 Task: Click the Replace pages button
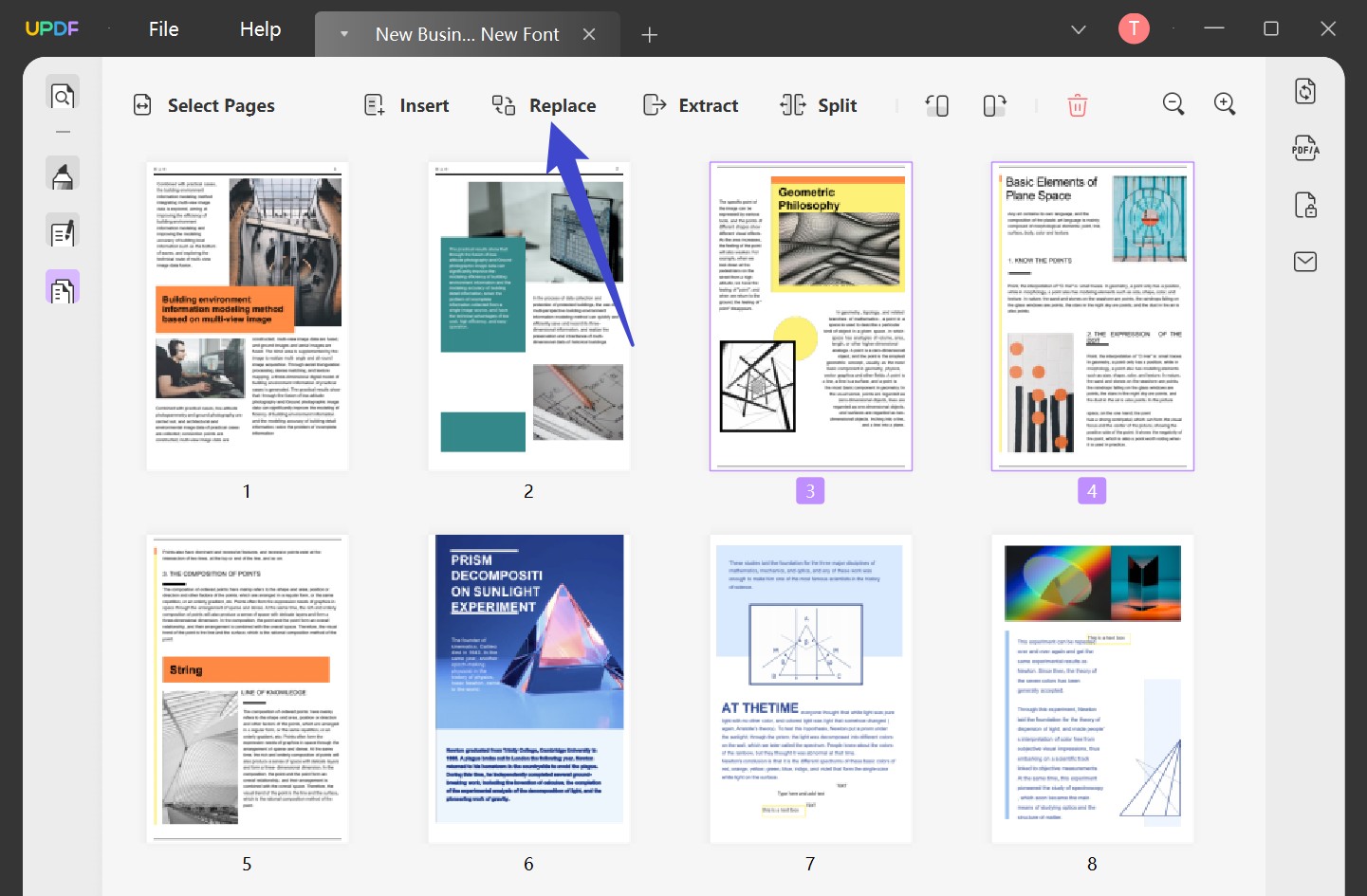pos(545,105)
